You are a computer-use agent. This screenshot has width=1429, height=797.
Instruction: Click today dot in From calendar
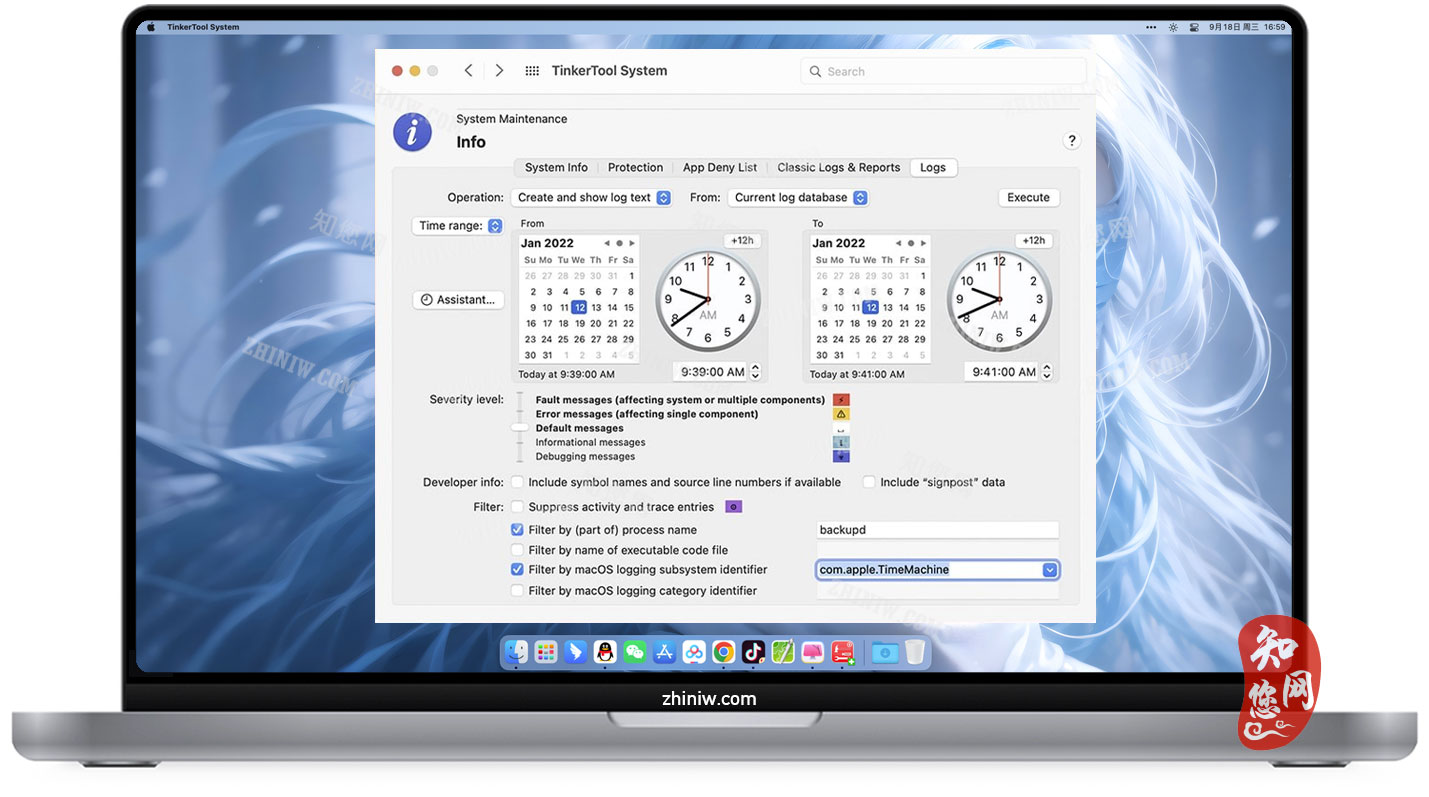(619, 243)
